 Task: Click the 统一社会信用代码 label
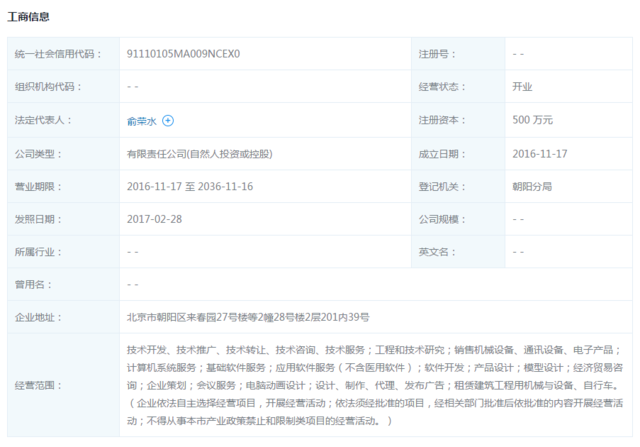[58, 54]
